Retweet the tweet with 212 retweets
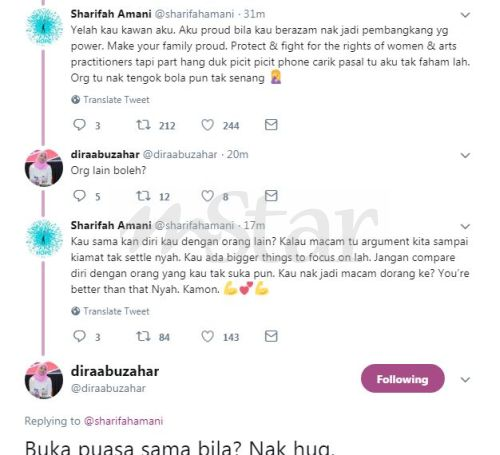 (x=143, y=125)
